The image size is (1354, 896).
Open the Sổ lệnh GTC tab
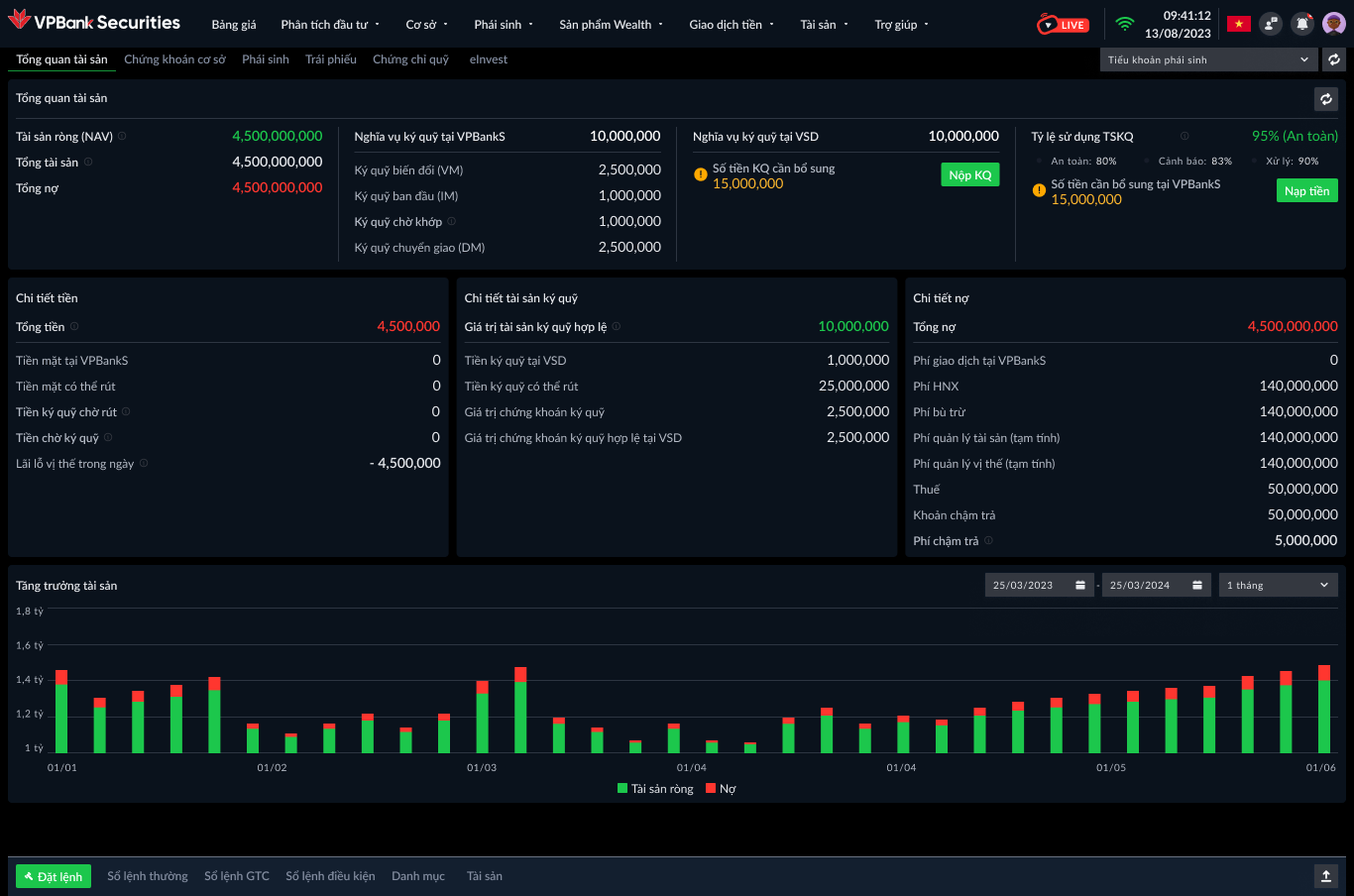tap(236, 876)
